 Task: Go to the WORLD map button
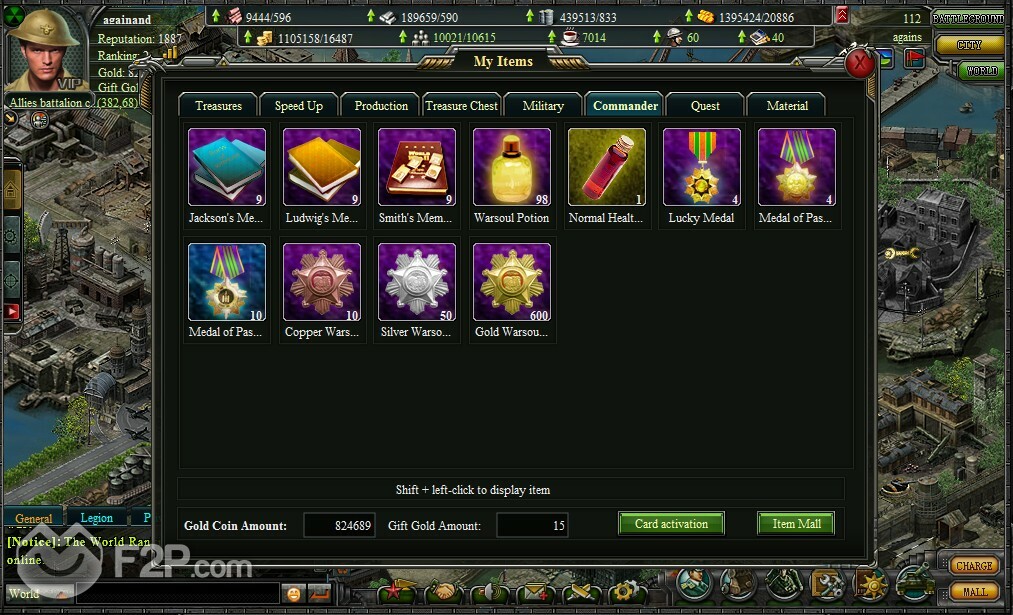(x=982, y=70)
